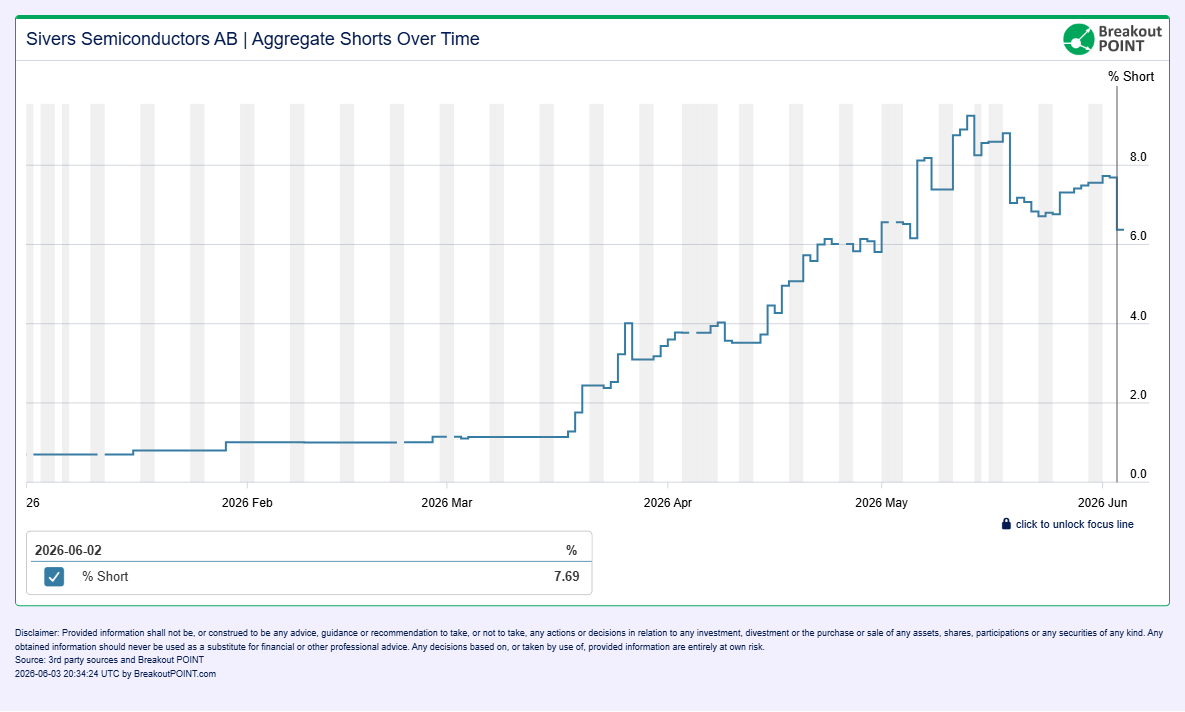The image size is (1185, 712).
Task: Click the % Short axis title
Action: pyautogui.click(x=1131, y=76)
